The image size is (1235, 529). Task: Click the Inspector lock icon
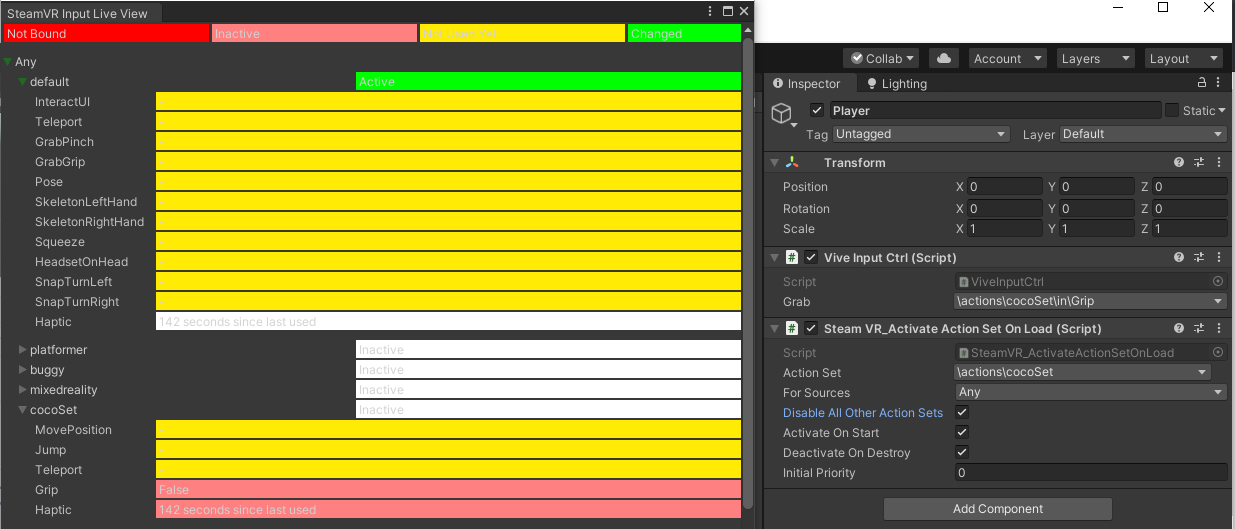click(x=1202, y=83)
